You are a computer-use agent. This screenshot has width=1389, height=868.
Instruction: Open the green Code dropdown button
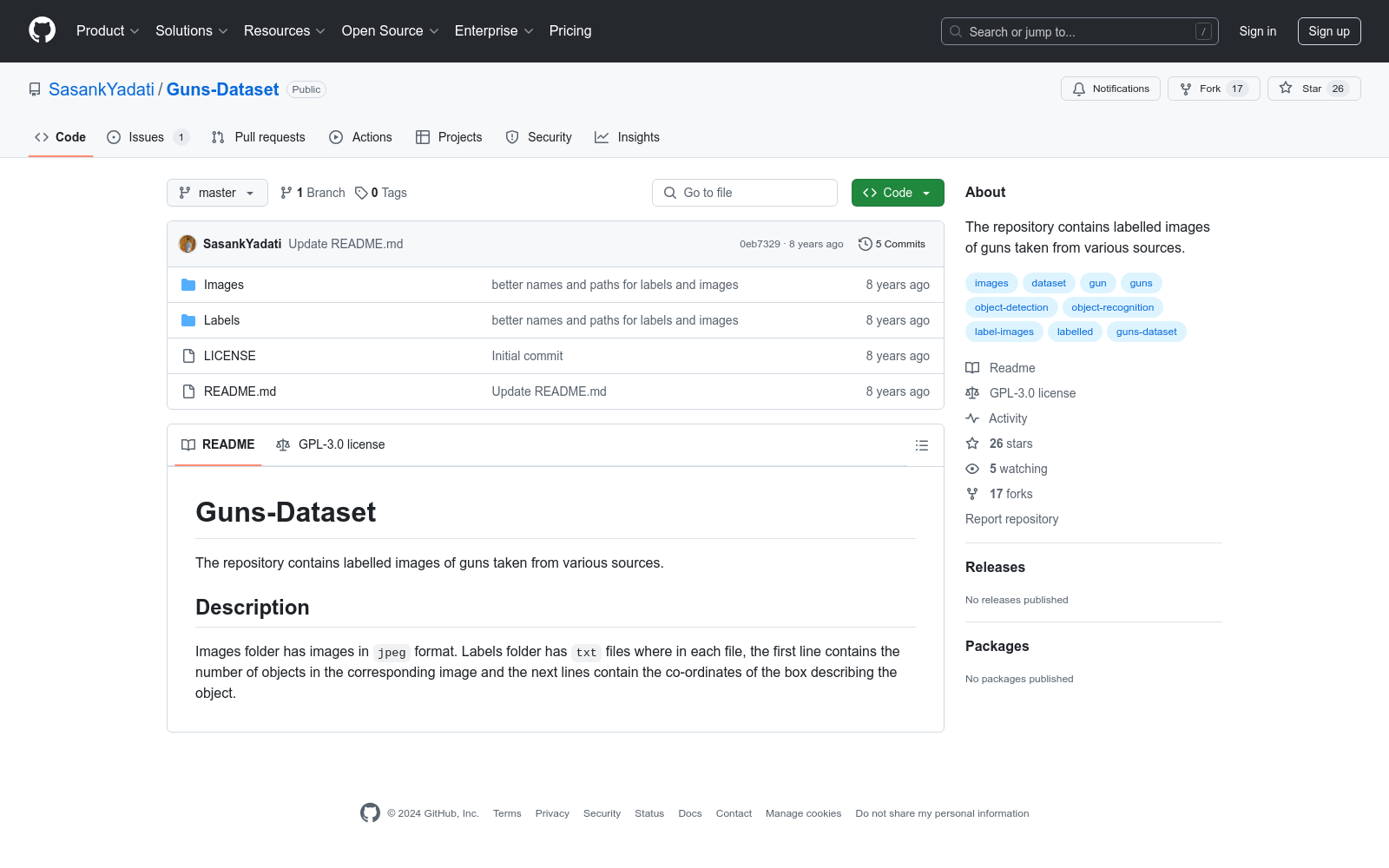coord(898,193)
